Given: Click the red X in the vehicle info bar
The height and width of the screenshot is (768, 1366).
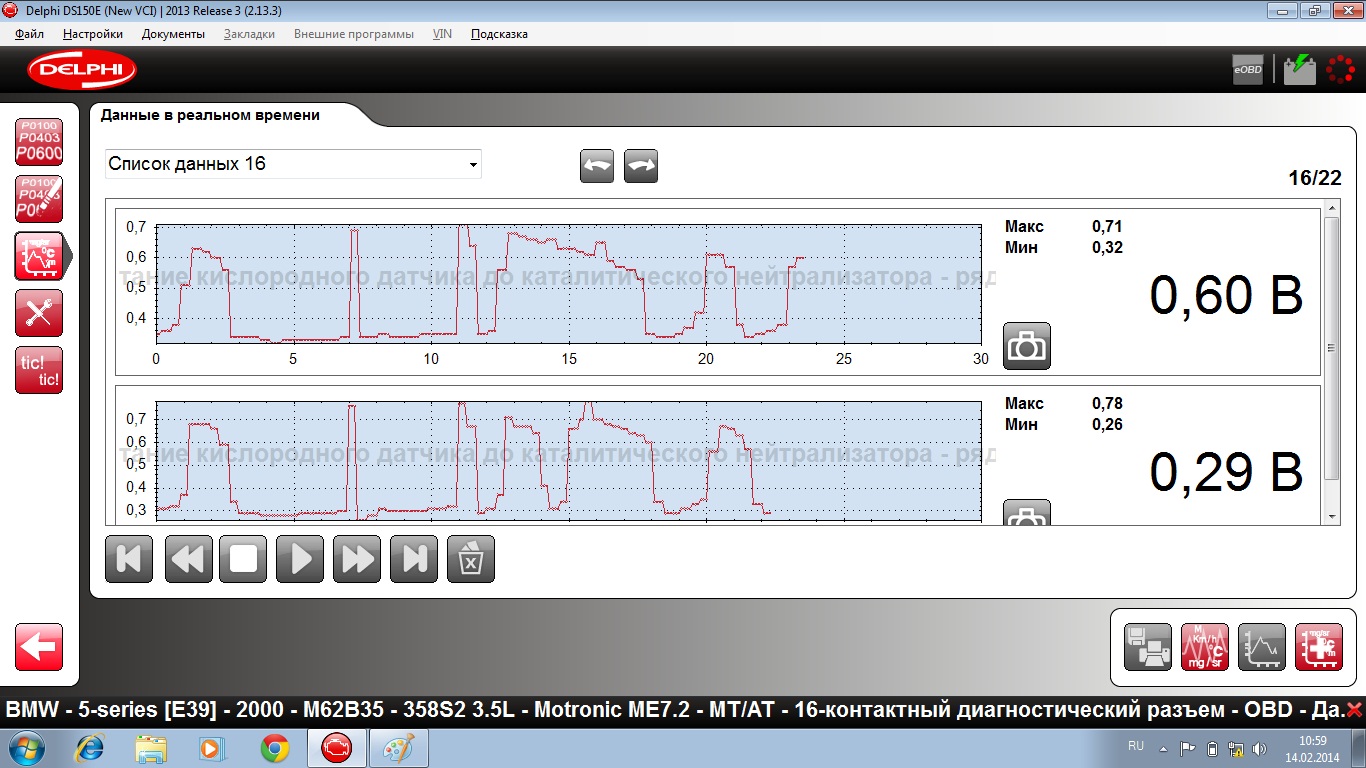Looking at the screenshot, I should 1354,710.
